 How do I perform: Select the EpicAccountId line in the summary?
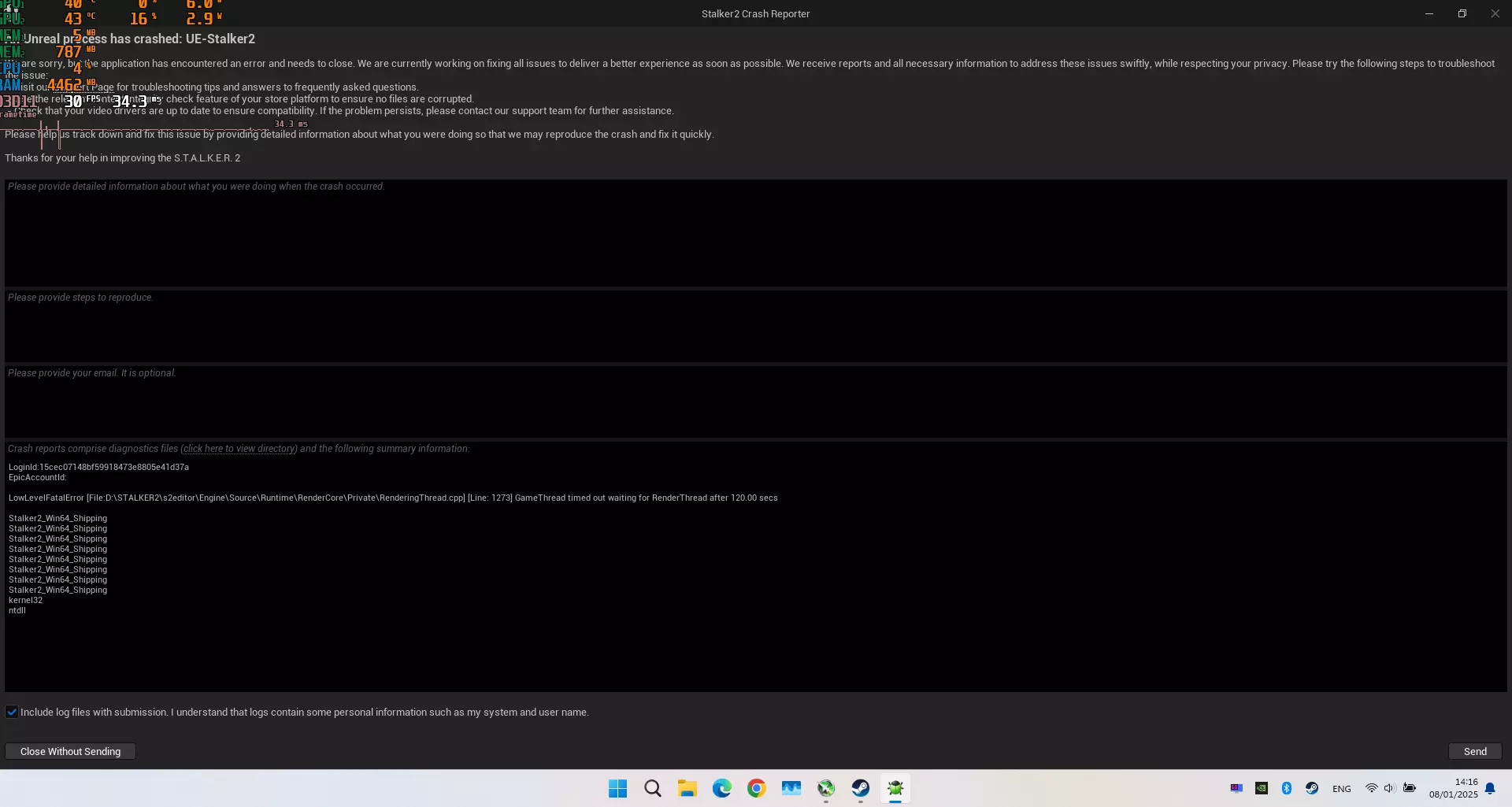pos(37,477)
